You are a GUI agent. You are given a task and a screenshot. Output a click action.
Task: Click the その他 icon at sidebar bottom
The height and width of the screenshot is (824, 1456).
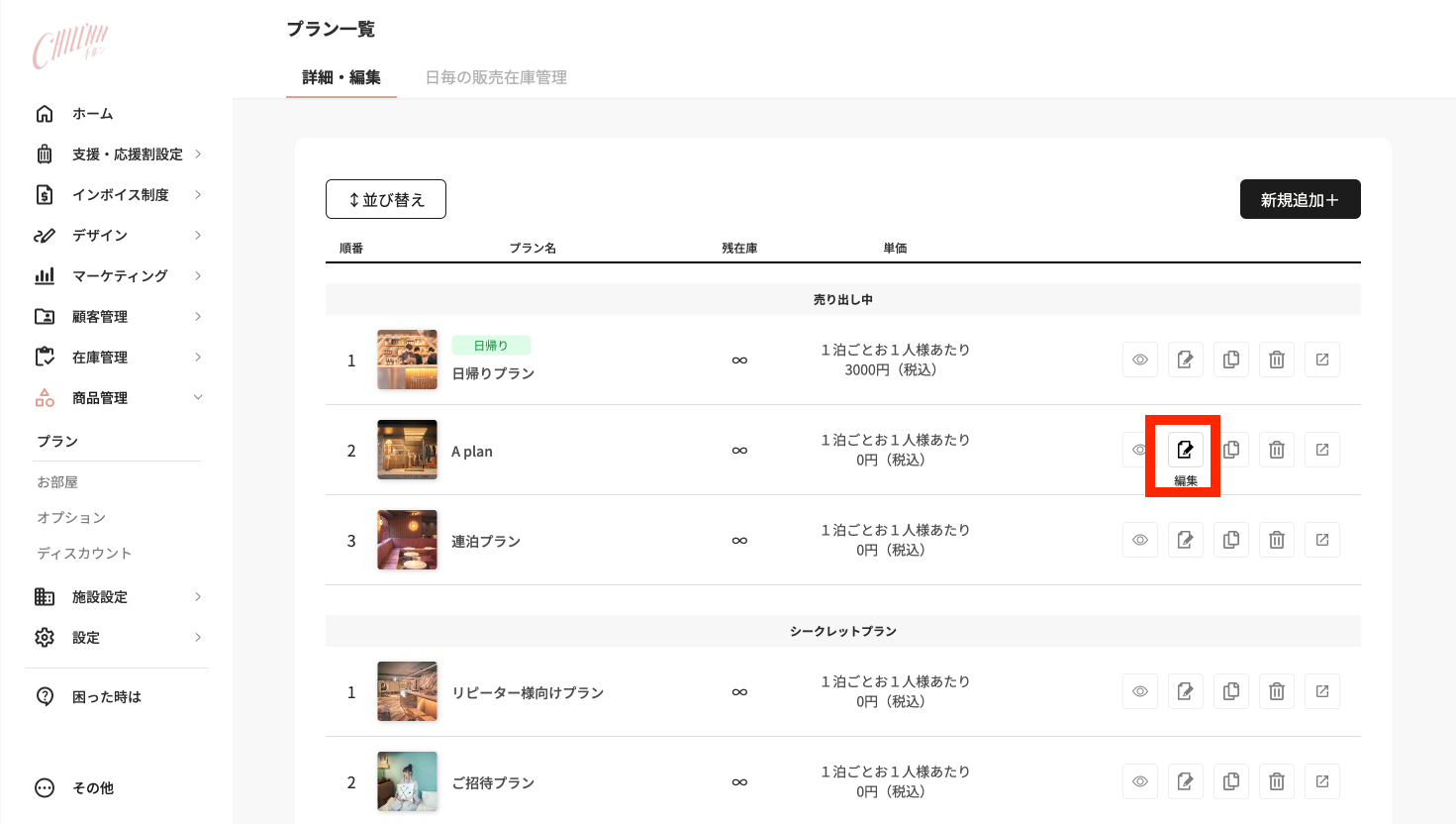pos(44,787)
